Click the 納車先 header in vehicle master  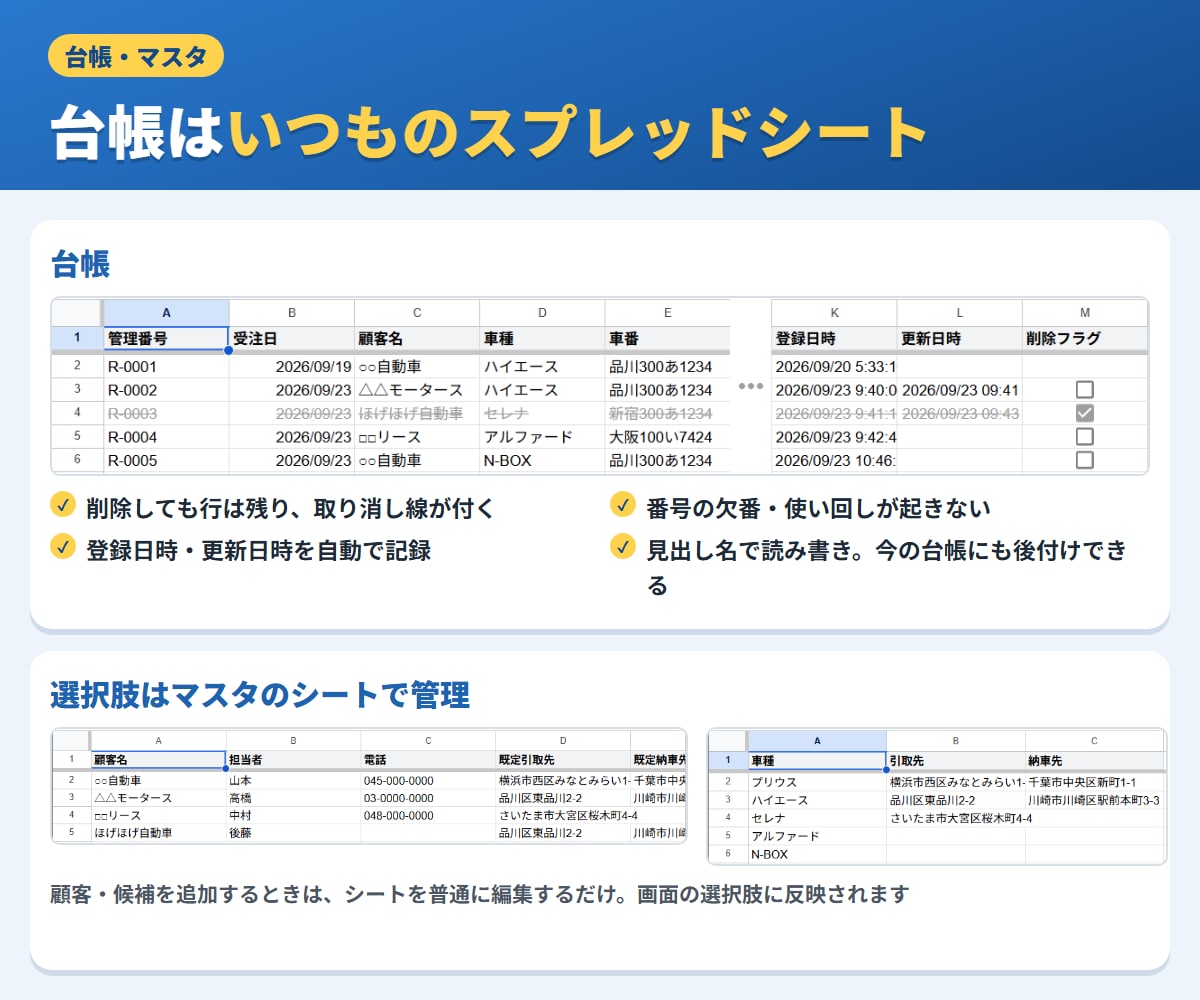(x=1094, y=761)
